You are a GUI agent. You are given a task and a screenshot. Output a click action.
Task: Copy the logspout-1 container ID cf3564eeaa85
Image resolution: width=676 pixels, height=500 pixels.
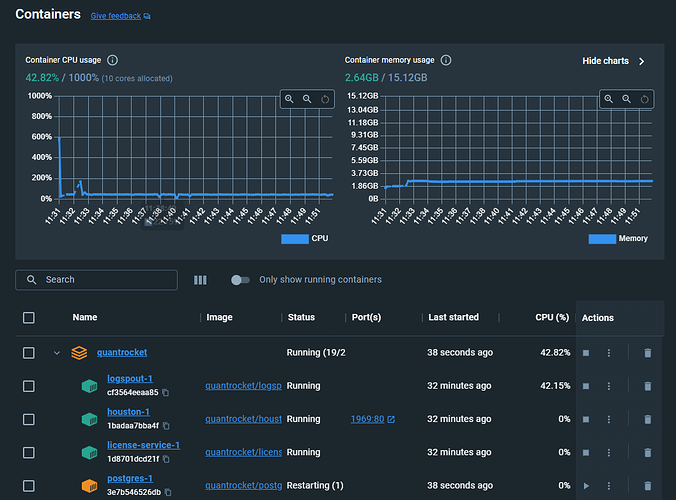click(166, 393)
